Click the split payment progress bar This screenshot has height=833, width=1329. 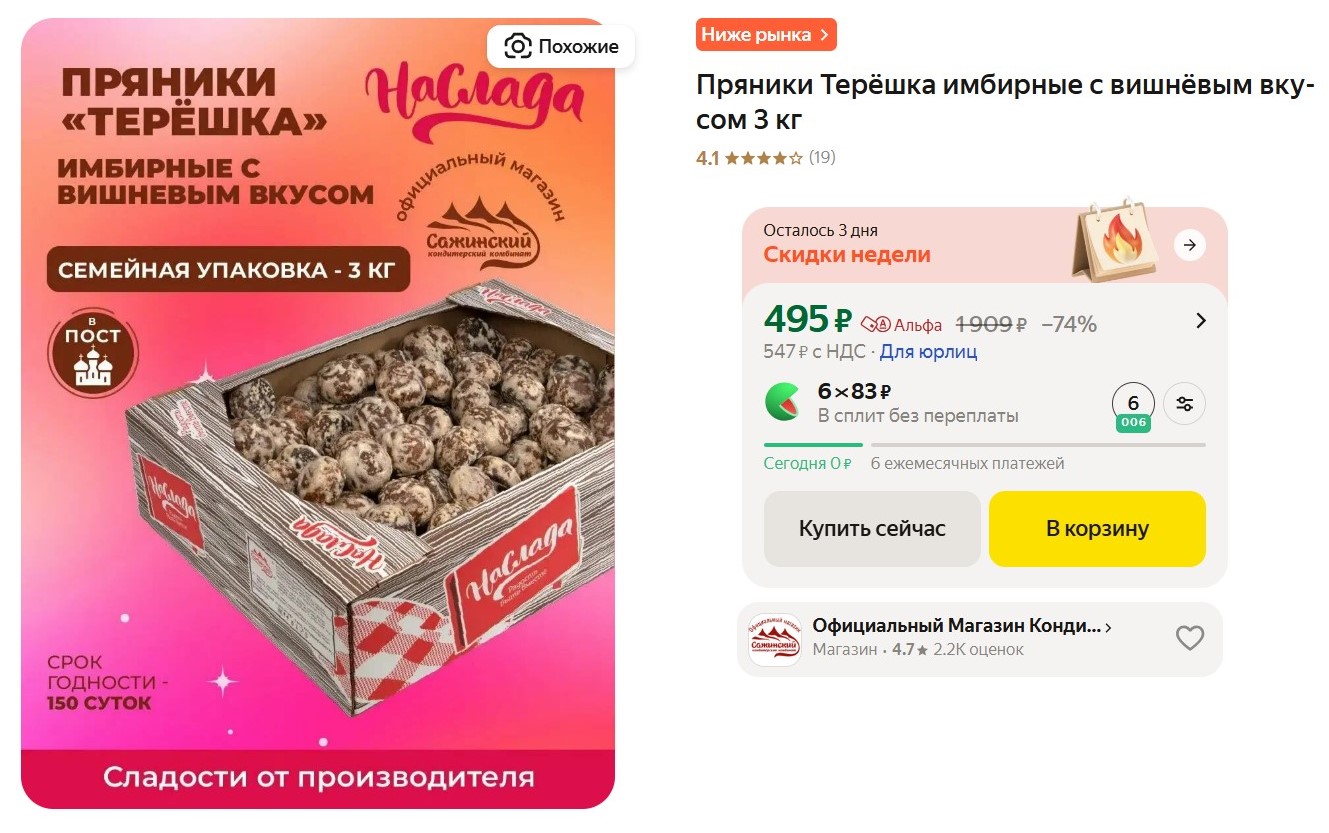[985, 445]
